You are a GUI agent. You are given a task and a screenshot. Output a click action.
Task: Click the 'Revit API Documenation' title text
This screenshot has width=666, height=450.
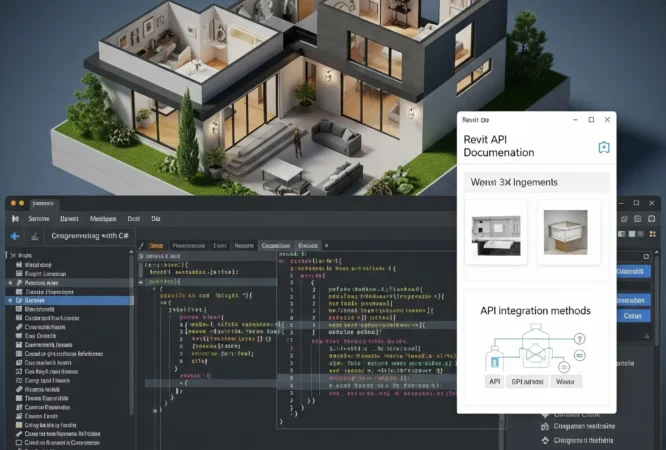tap(499, 146)
